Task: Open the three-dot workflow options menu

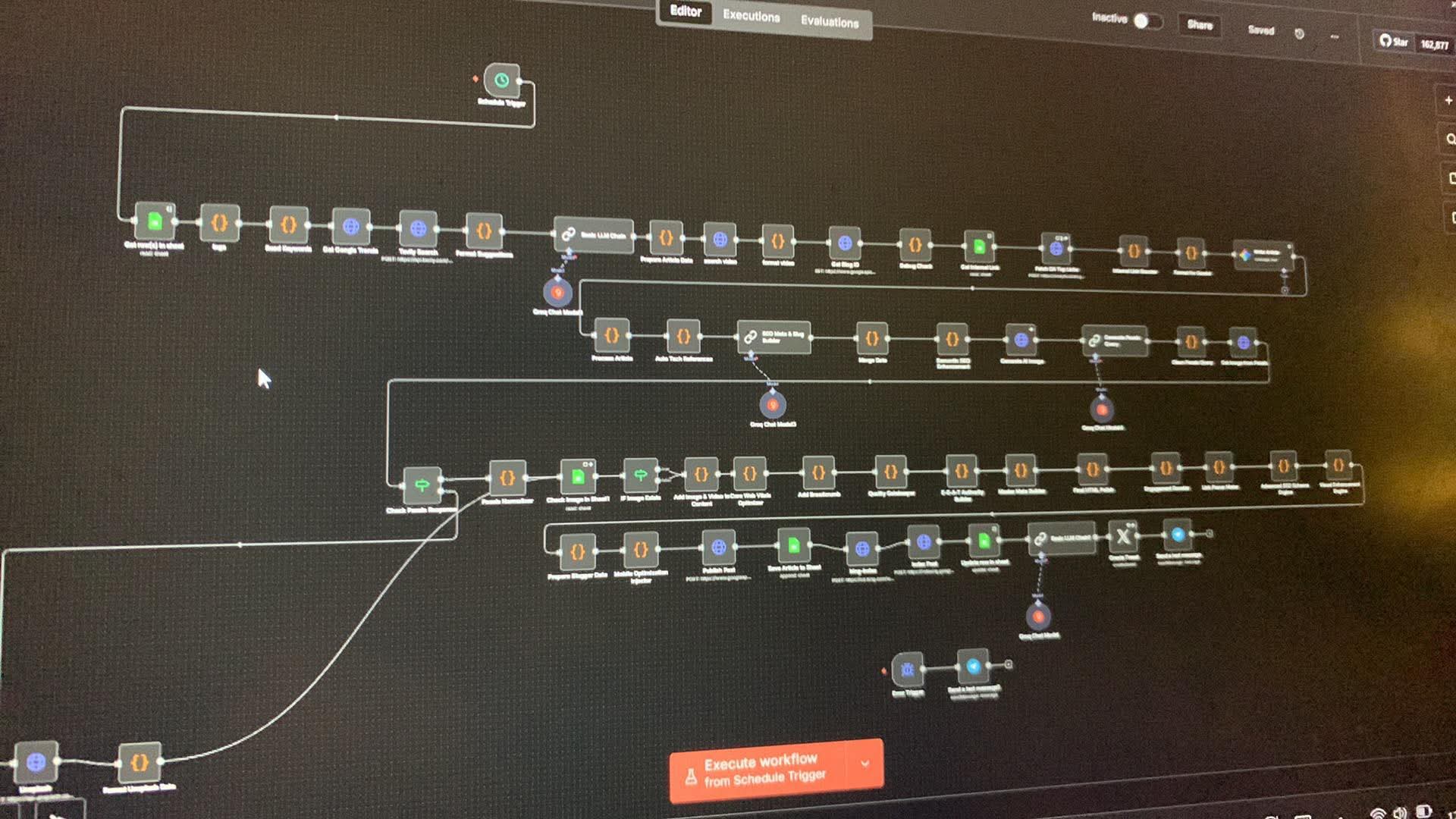Action: (1335, 36)
